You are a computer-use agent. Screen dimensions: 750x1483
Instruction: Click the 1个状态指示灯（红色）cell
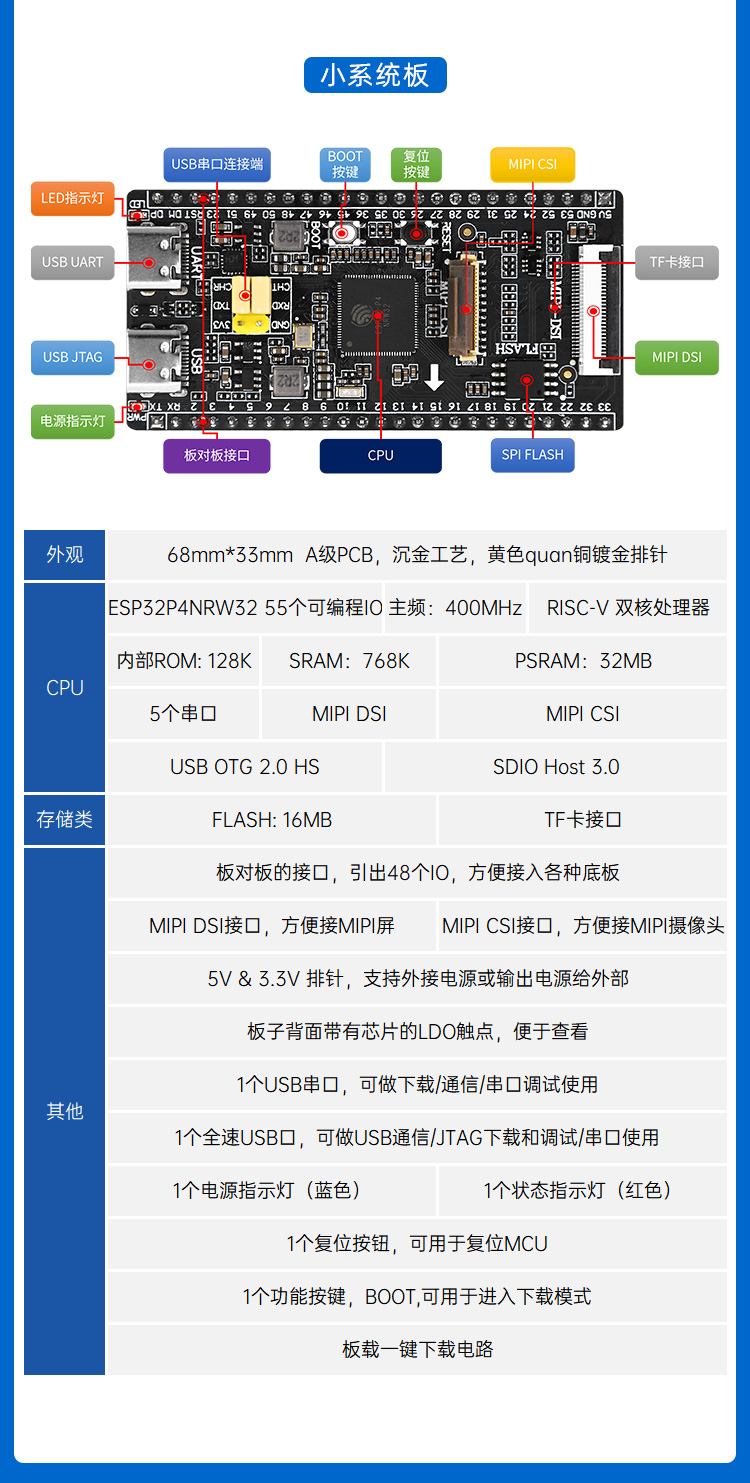tap(583, 1191)
